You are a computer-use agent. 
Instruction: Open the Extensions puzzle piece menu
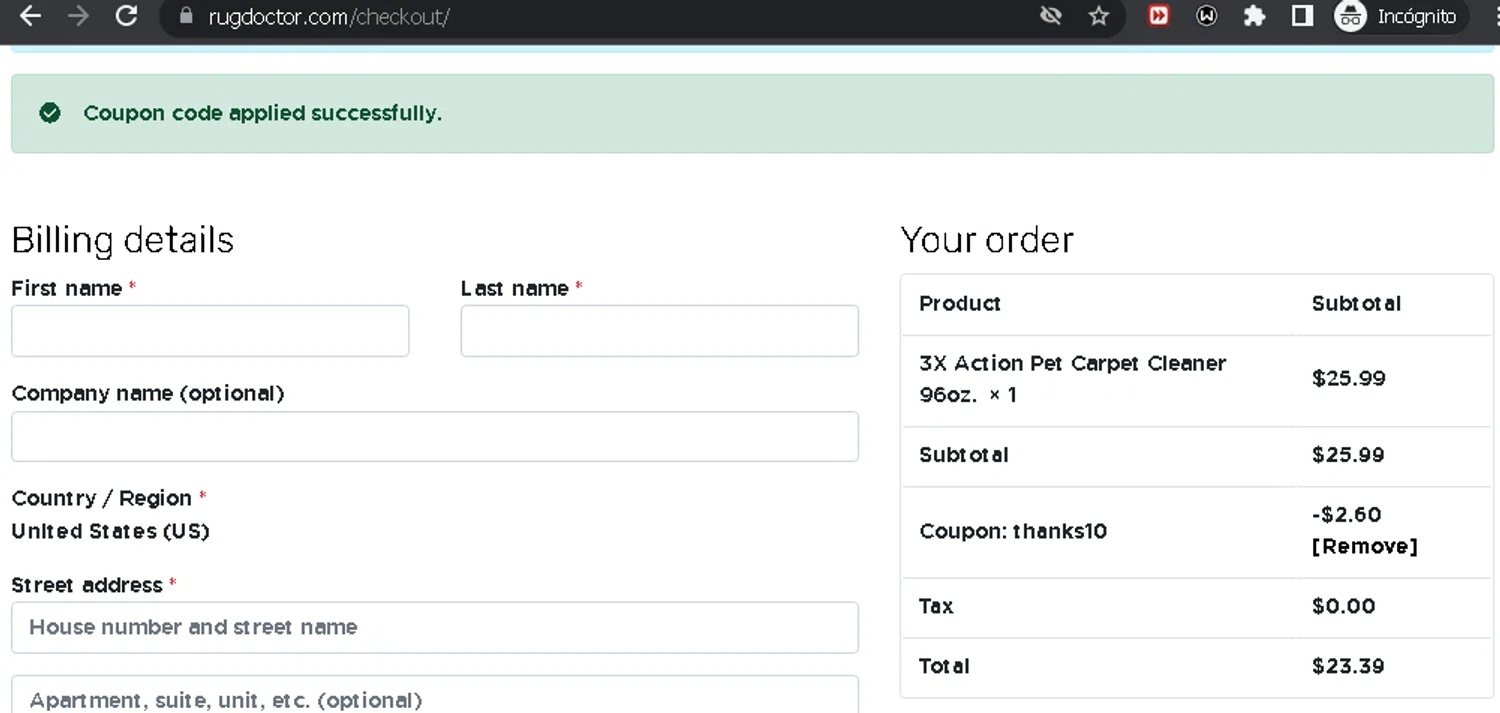(x=1254, y=16)
